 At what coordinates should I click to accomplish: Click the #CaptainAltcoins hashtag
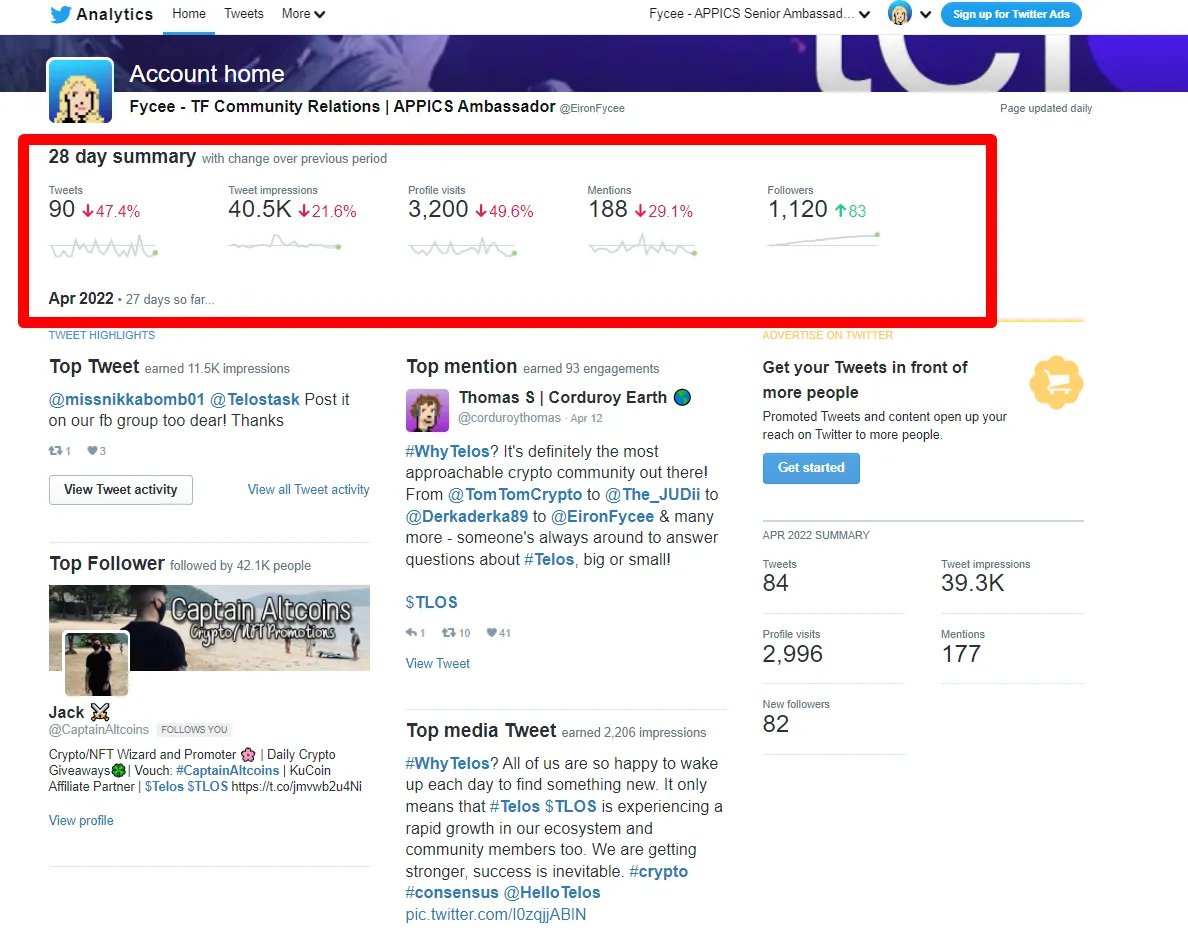click(227, 770)
